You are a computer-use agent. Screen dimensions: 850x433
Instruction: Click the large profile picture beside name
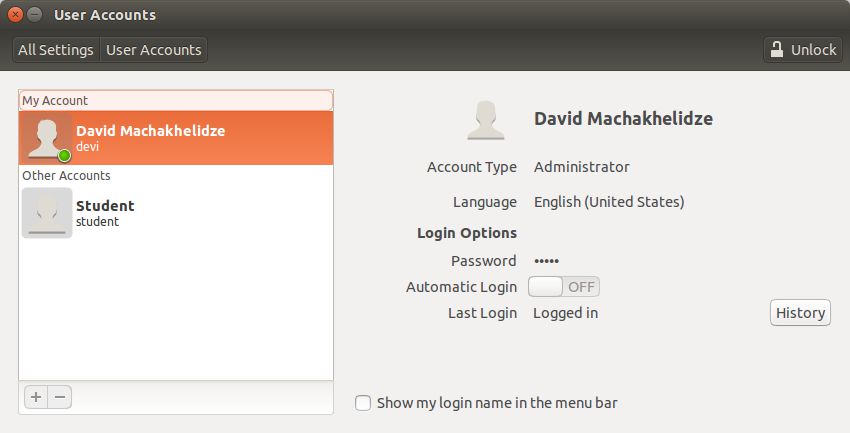486,120
